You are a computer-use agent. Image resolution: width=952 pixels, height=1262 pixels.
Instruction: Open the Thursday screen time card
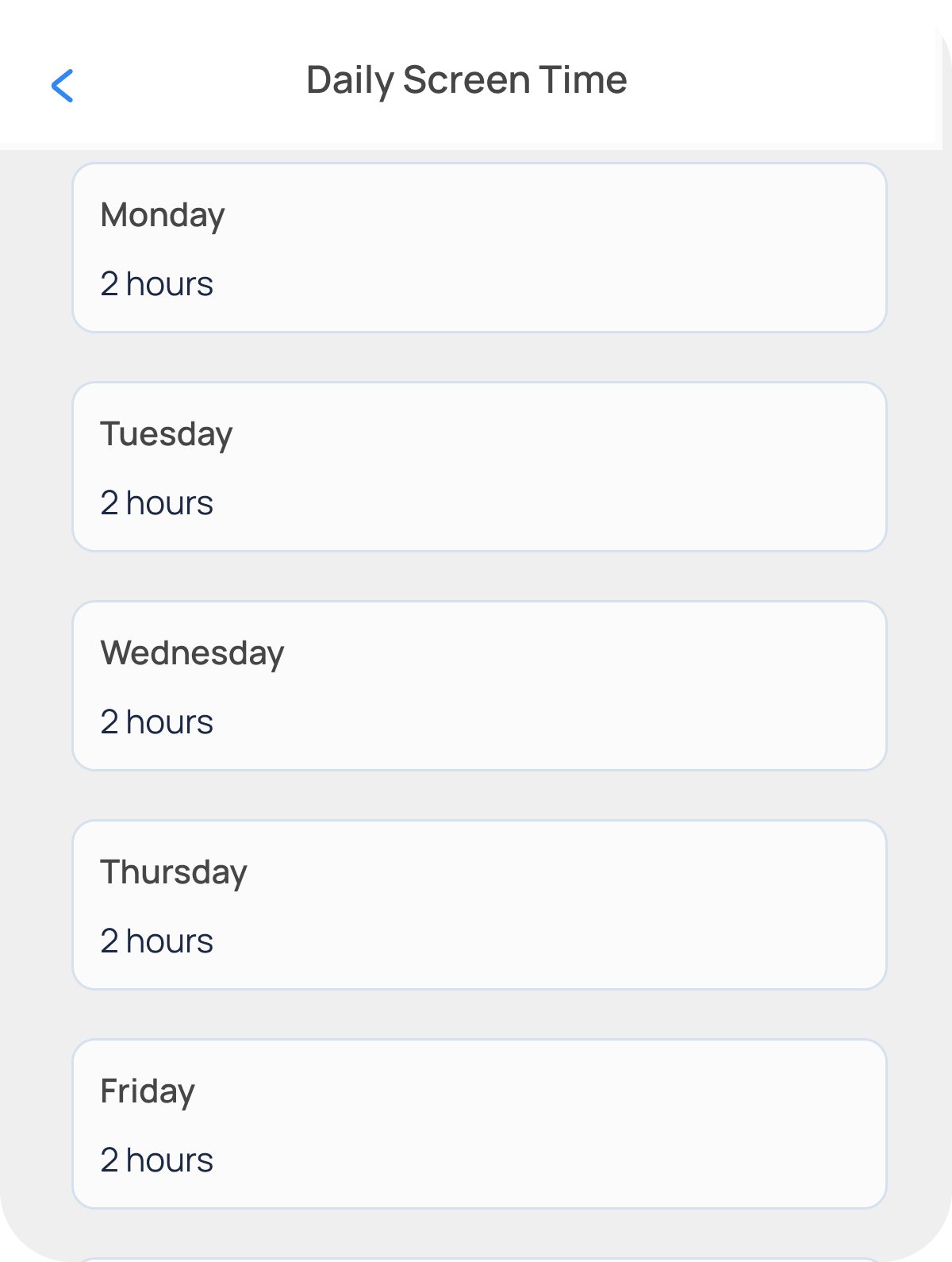479,905
